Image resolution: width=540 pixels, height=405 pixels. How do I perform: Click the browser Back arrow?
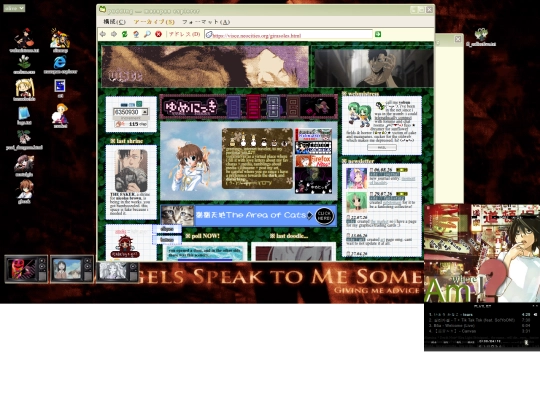point(103,34)
